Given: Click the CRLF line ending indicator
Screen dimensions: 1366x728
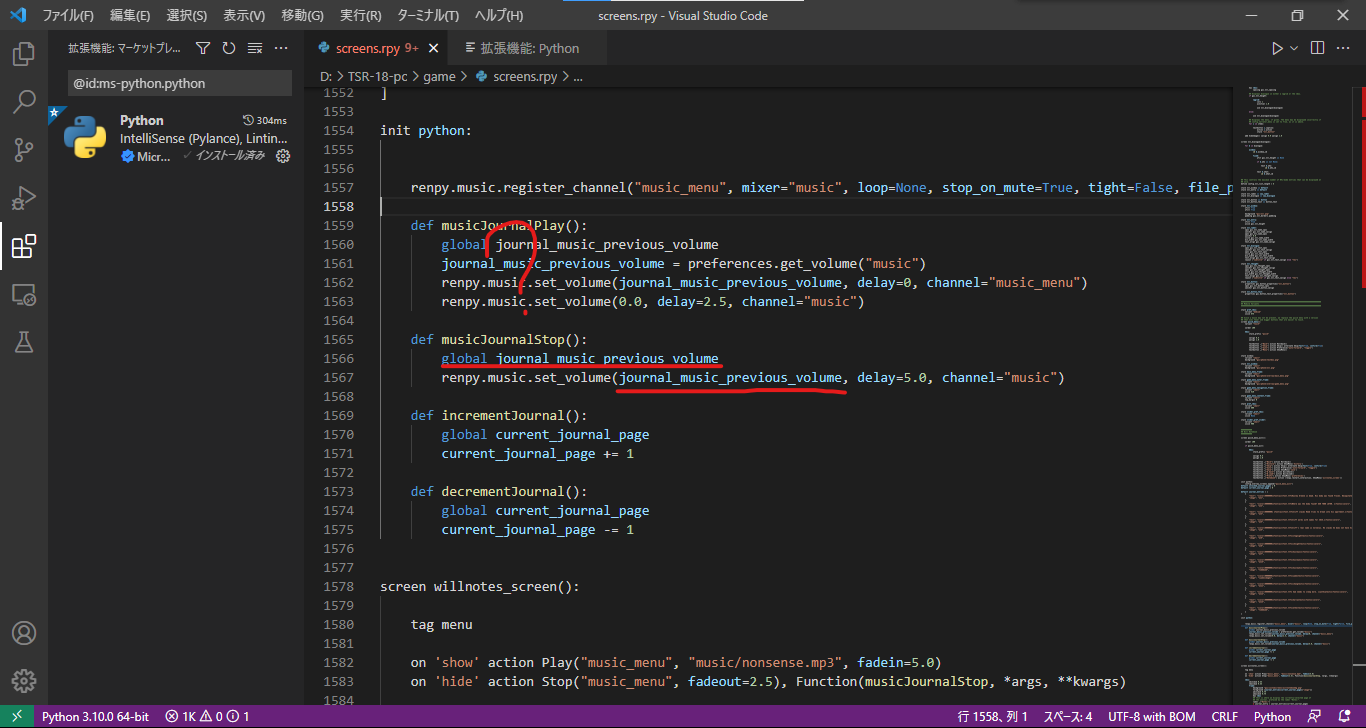Looking at the screenshot, I should [1224, 716].
